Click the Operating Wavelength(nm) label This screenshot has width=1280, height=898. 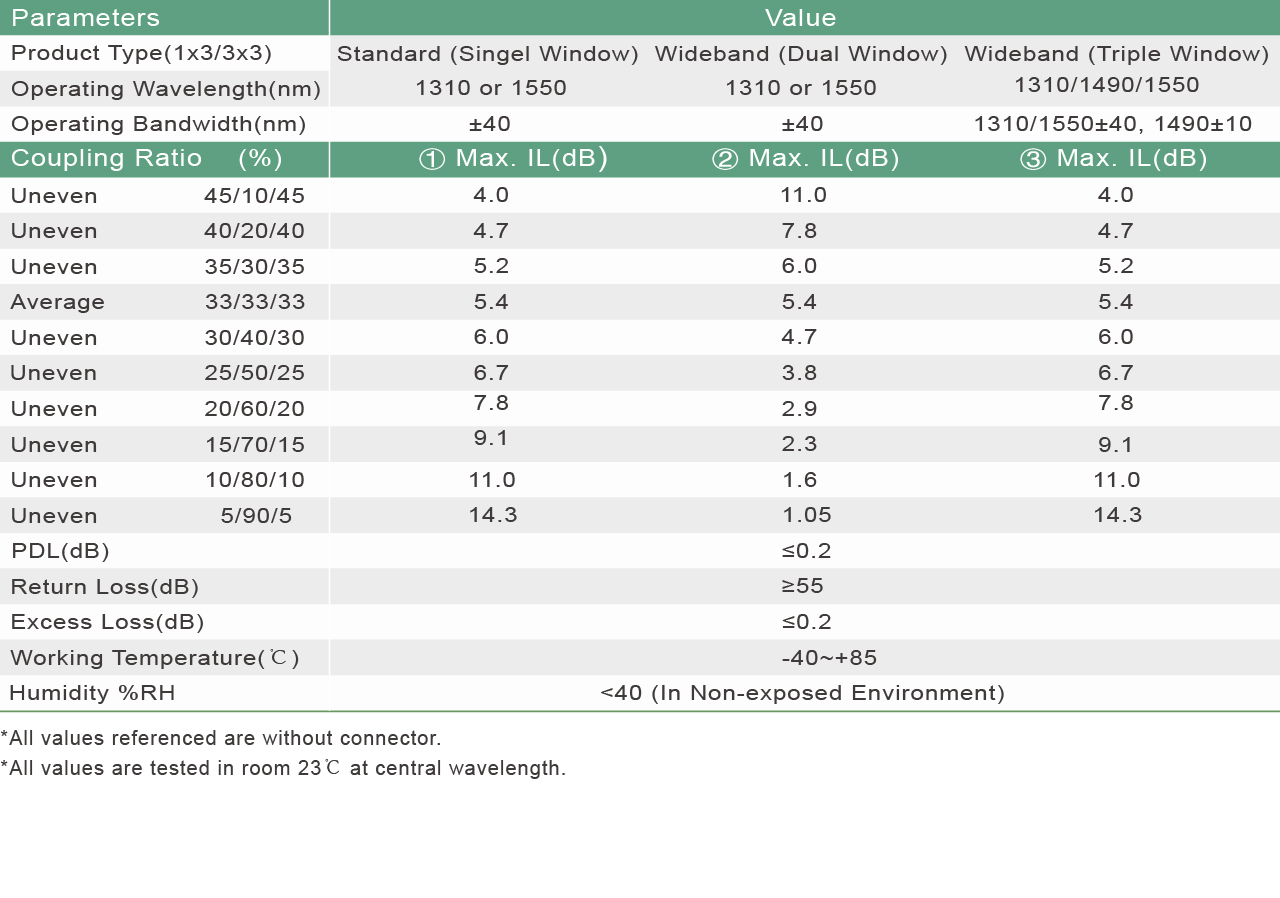pyautogui.click(x=166, y=89)
